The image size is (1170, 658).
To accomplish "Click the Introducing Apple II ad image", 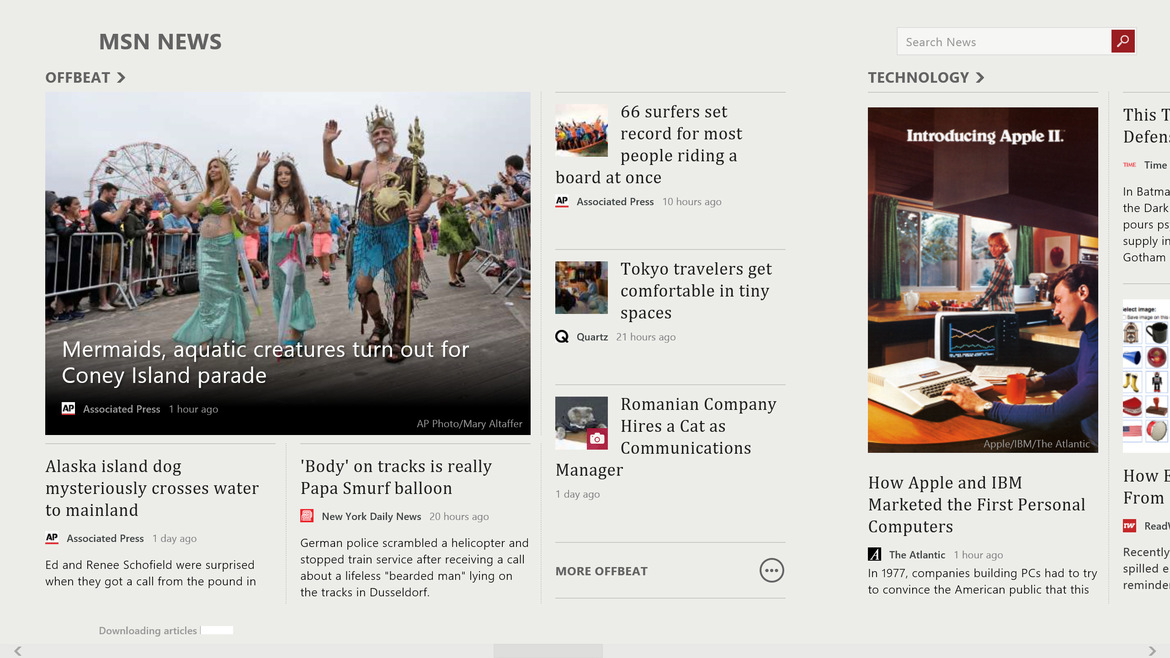I will coord(983,280).
